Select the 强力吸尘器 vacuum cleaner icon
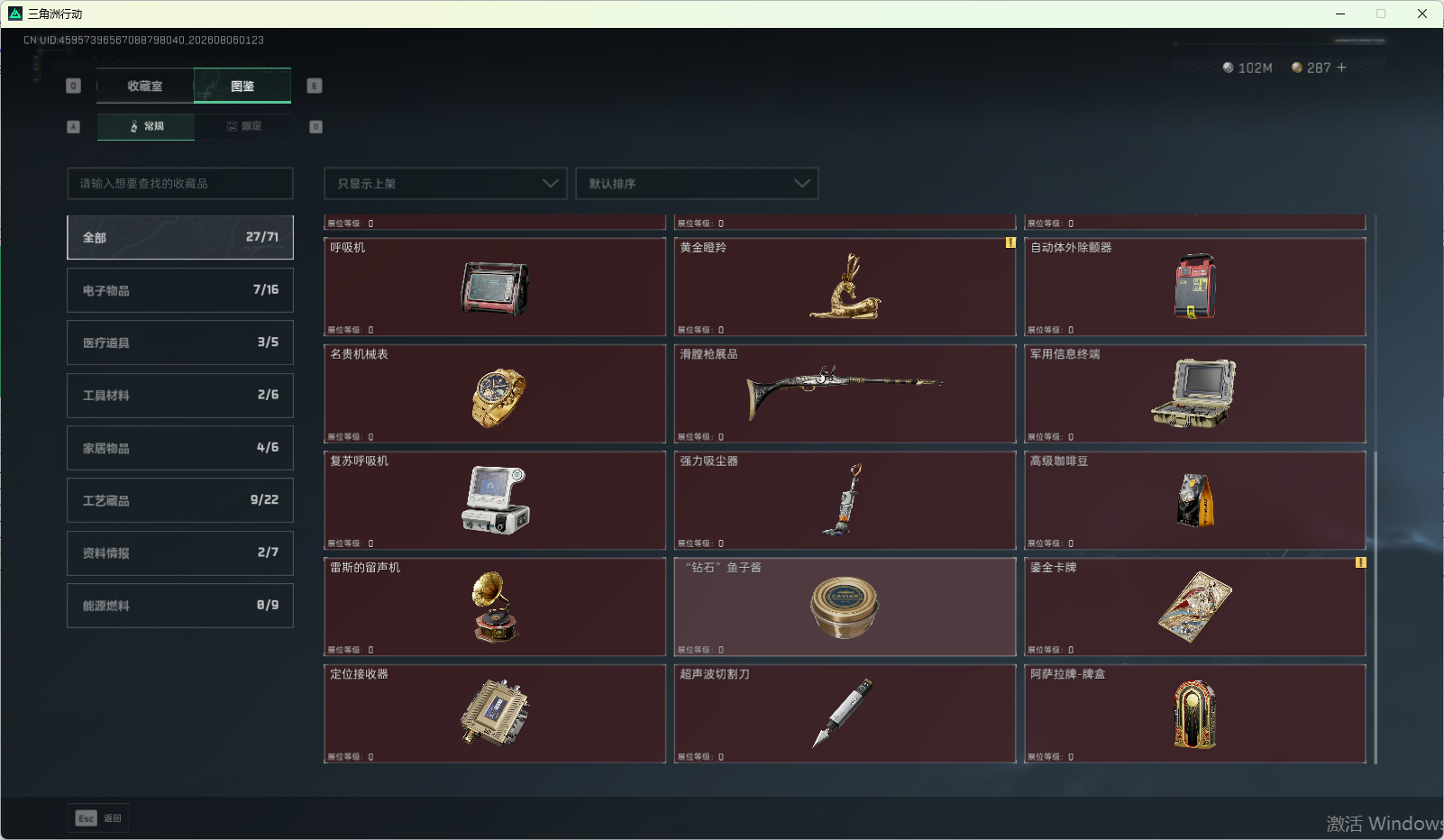Image resolution: width=1444 pixels, height=840 pixels. click(845, 499)
